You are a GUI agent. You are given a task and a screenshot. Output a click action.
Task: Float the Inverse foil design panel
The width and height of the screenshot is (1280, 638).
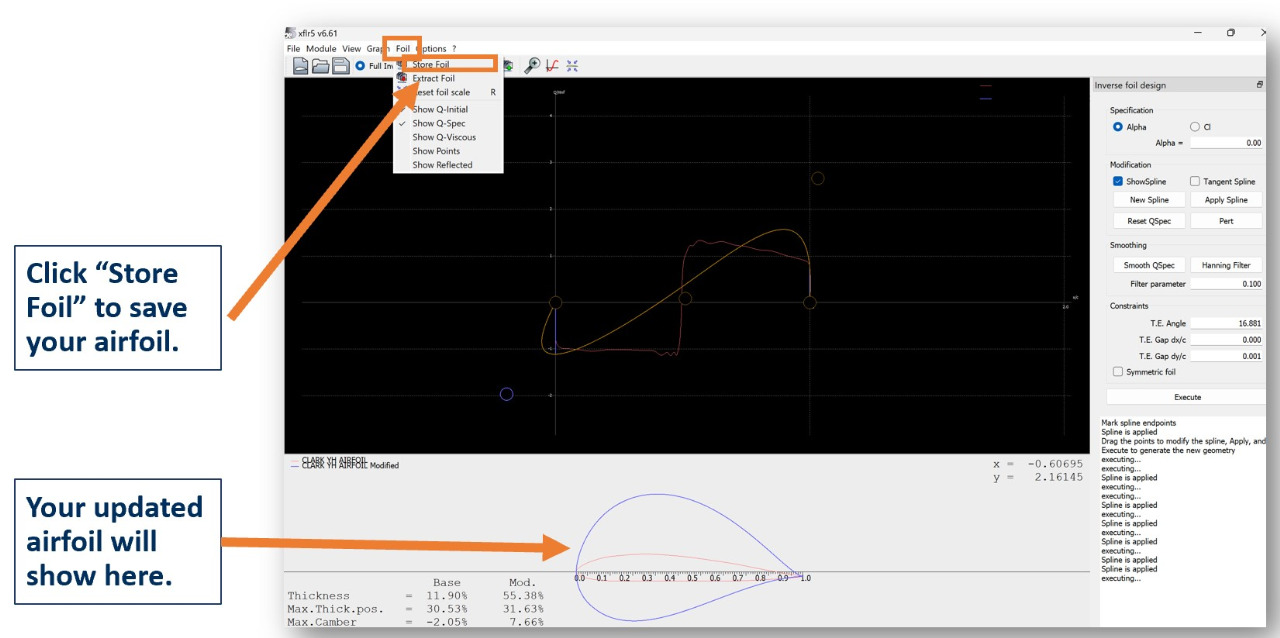pyautogui.click(x=1260, y=85)
